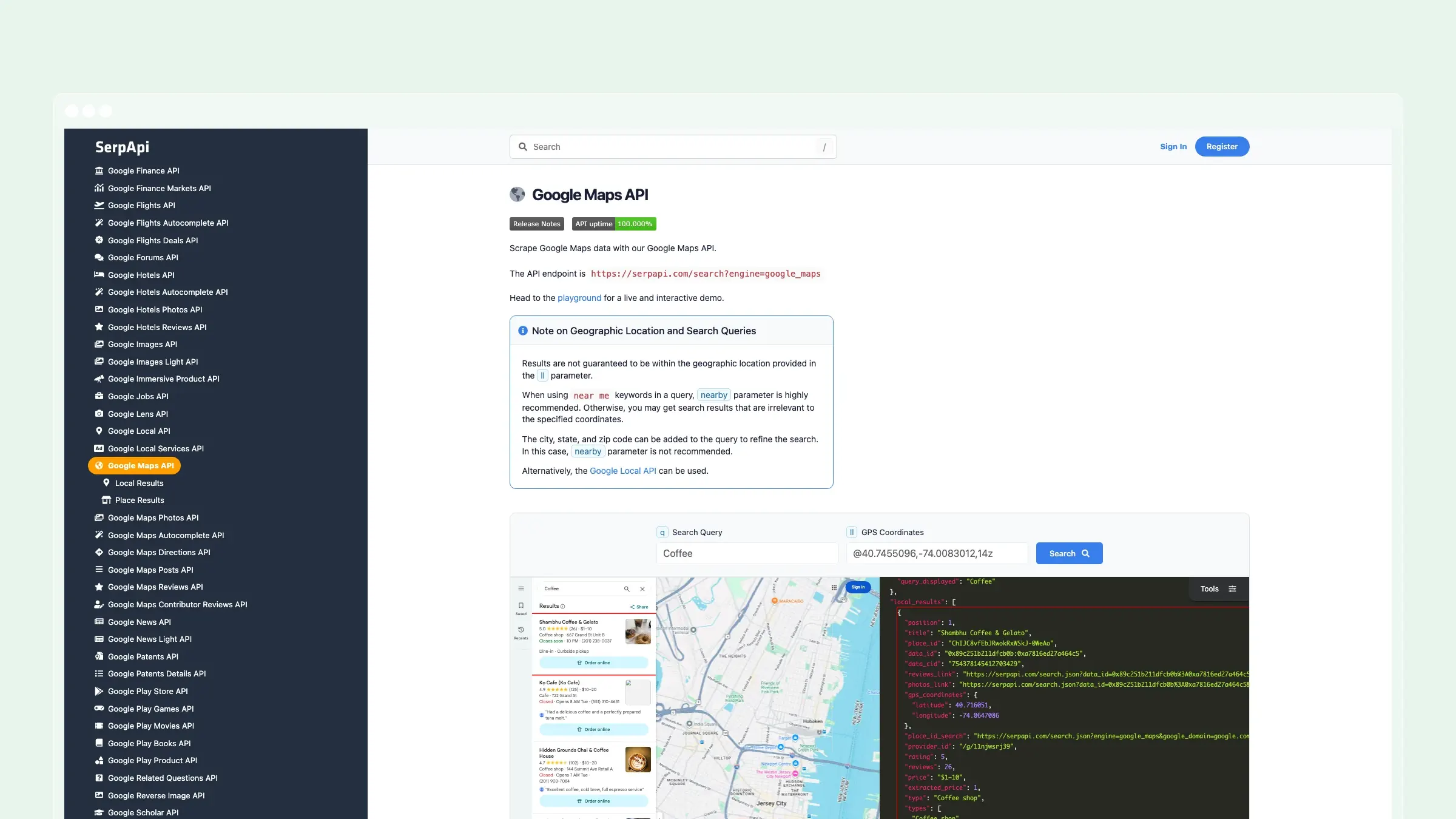Click the graduation cap icon beside Google Scholar API
The height and width of the screenshot is (819, 1456).
99,812
